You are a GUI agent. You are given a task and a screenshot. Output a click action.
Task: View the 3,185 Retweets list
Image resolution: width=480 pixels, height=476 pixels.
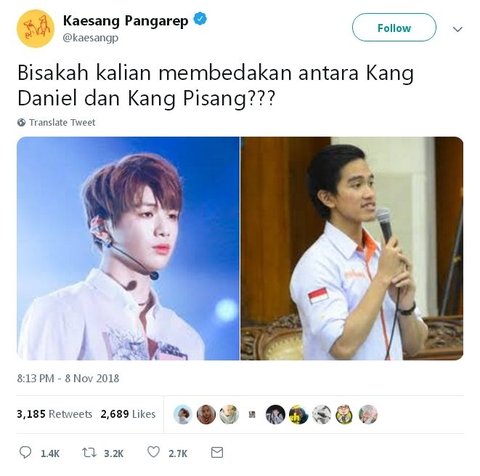54,414
